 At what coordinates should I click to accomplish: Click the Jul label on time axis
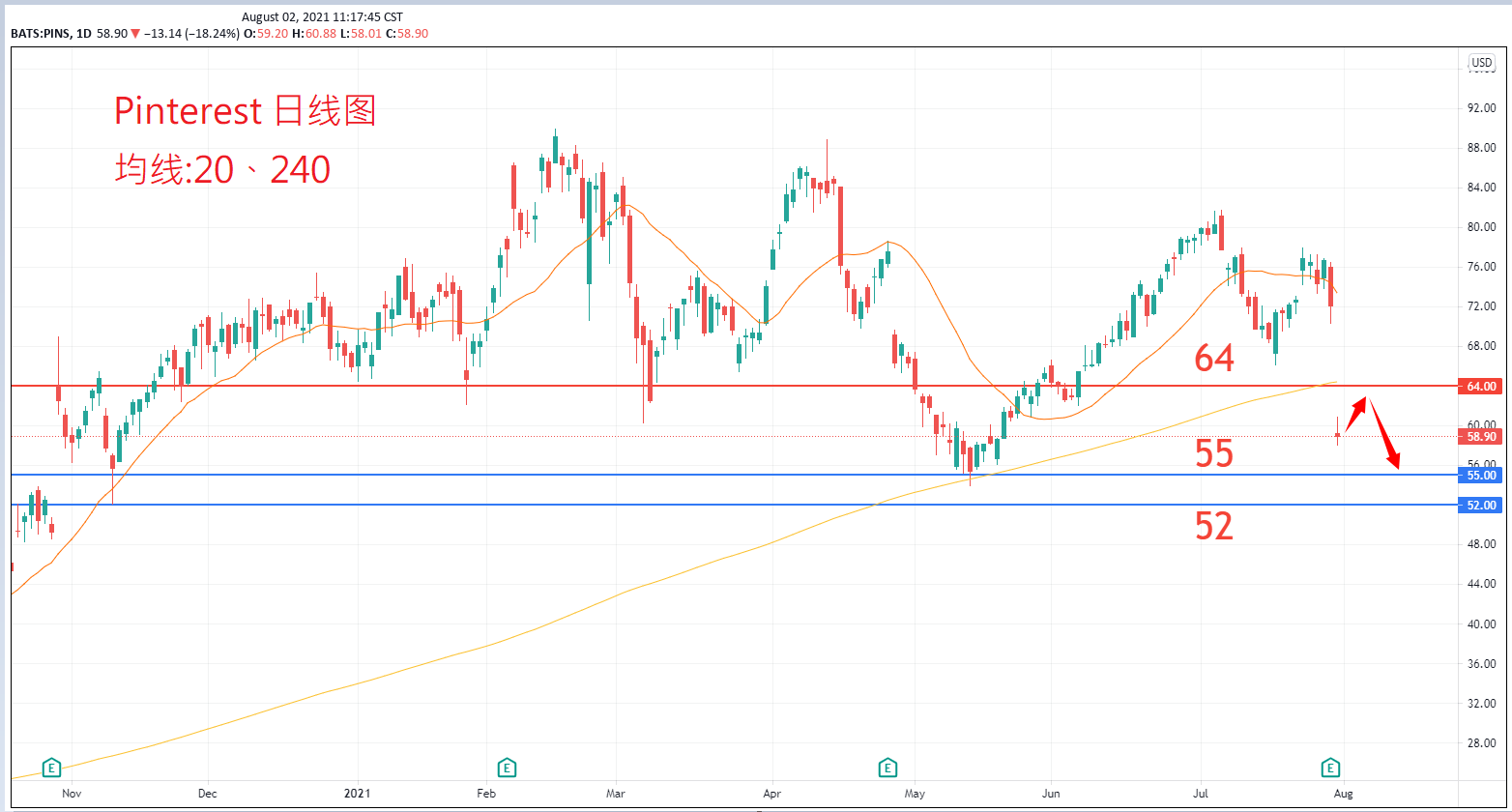click(1202, 793)
